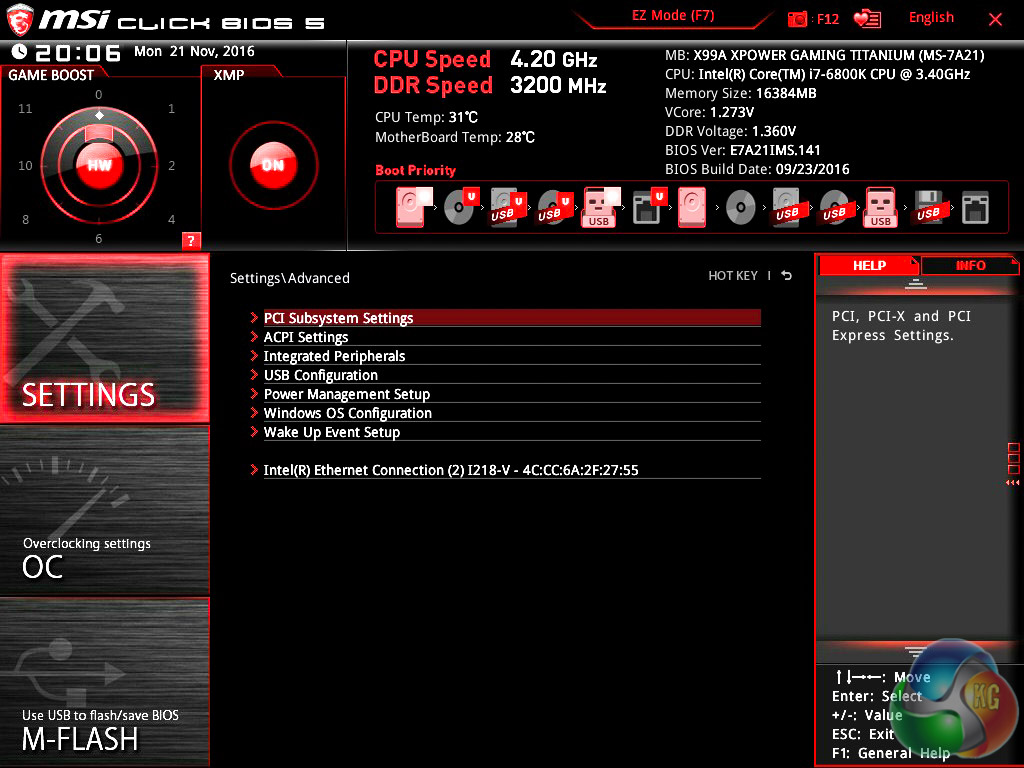Set Game Boost dial to level 6
The width and height of the screenshot is (1024, 768).
(x=99, y=238)
